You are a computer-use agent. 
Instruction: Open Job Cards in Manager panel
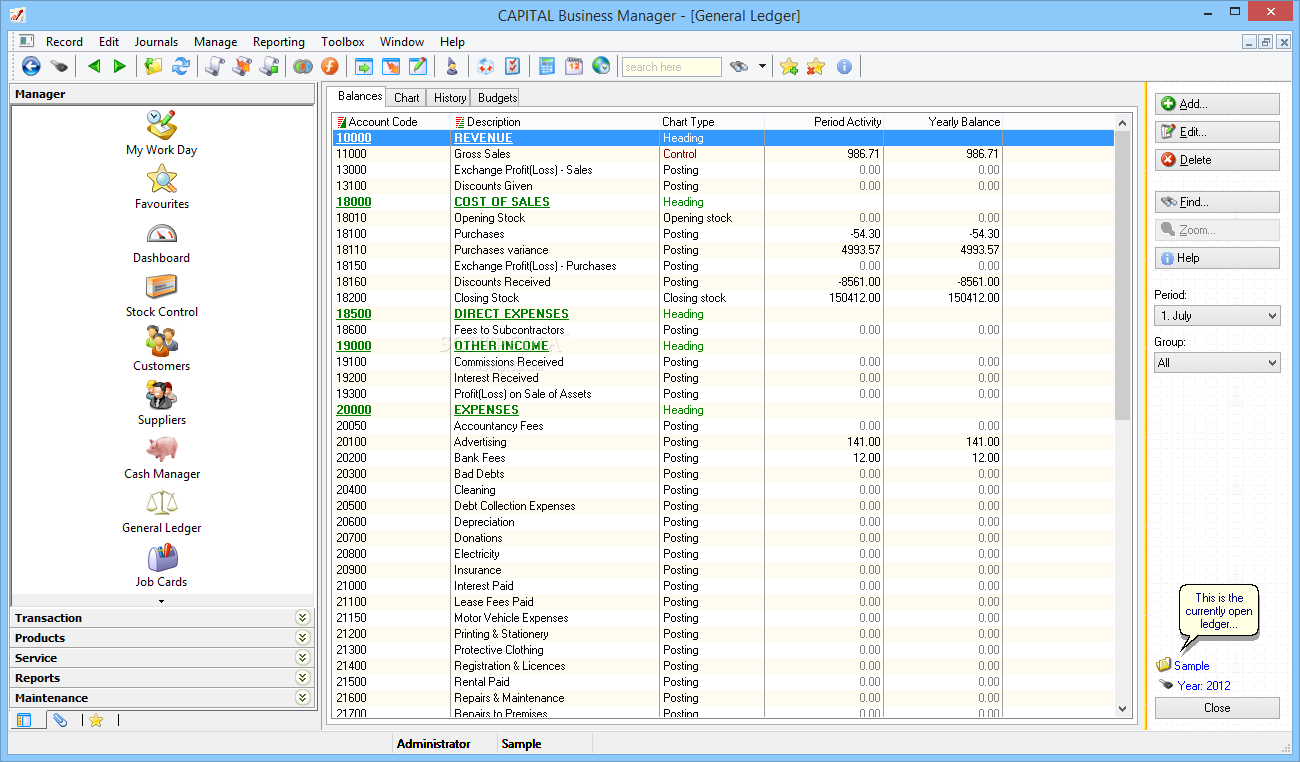click(x=161, y=565)
